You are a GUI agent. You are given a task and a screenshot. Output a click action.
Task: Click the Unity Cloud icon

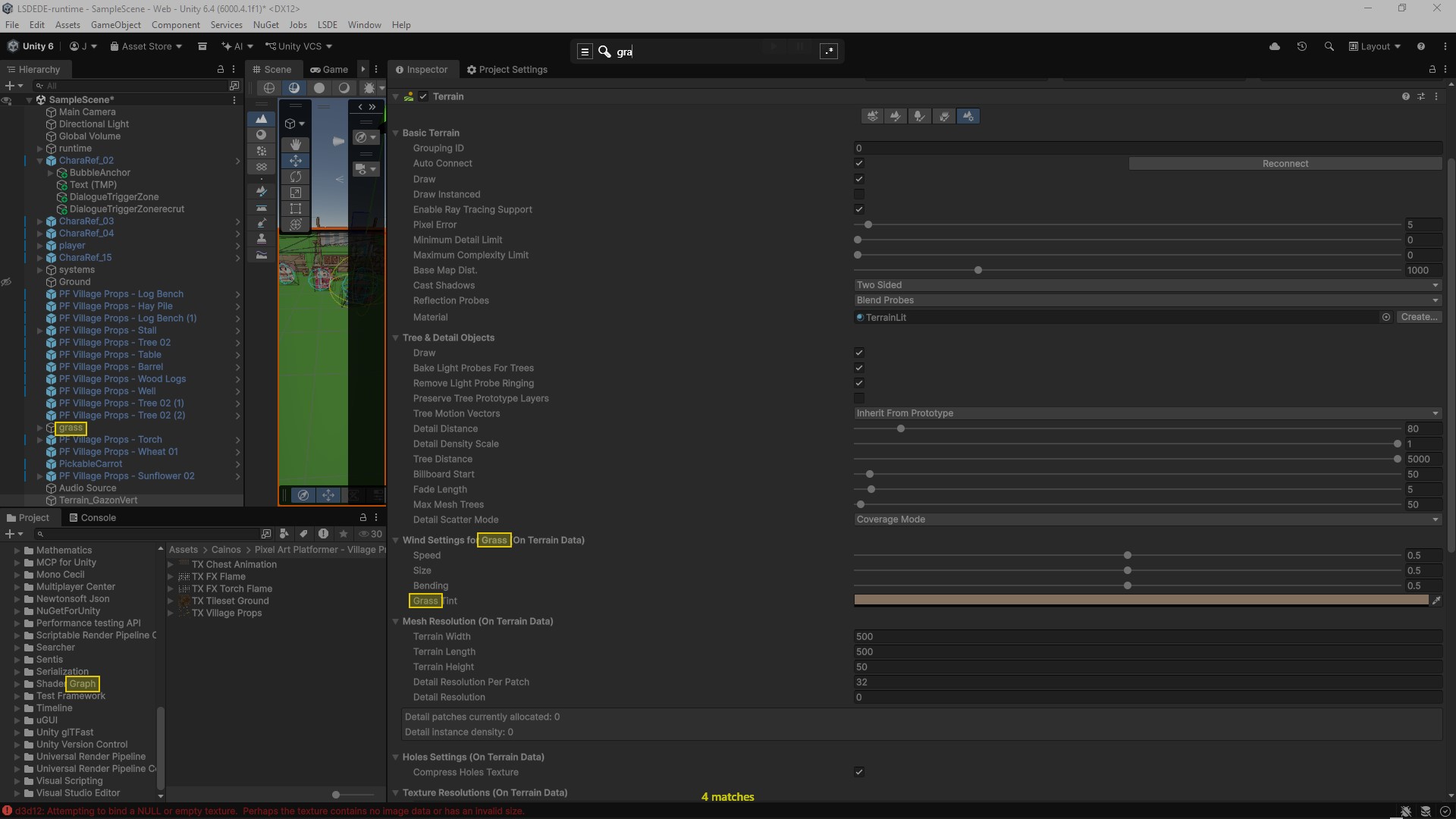click(1275, 46)
